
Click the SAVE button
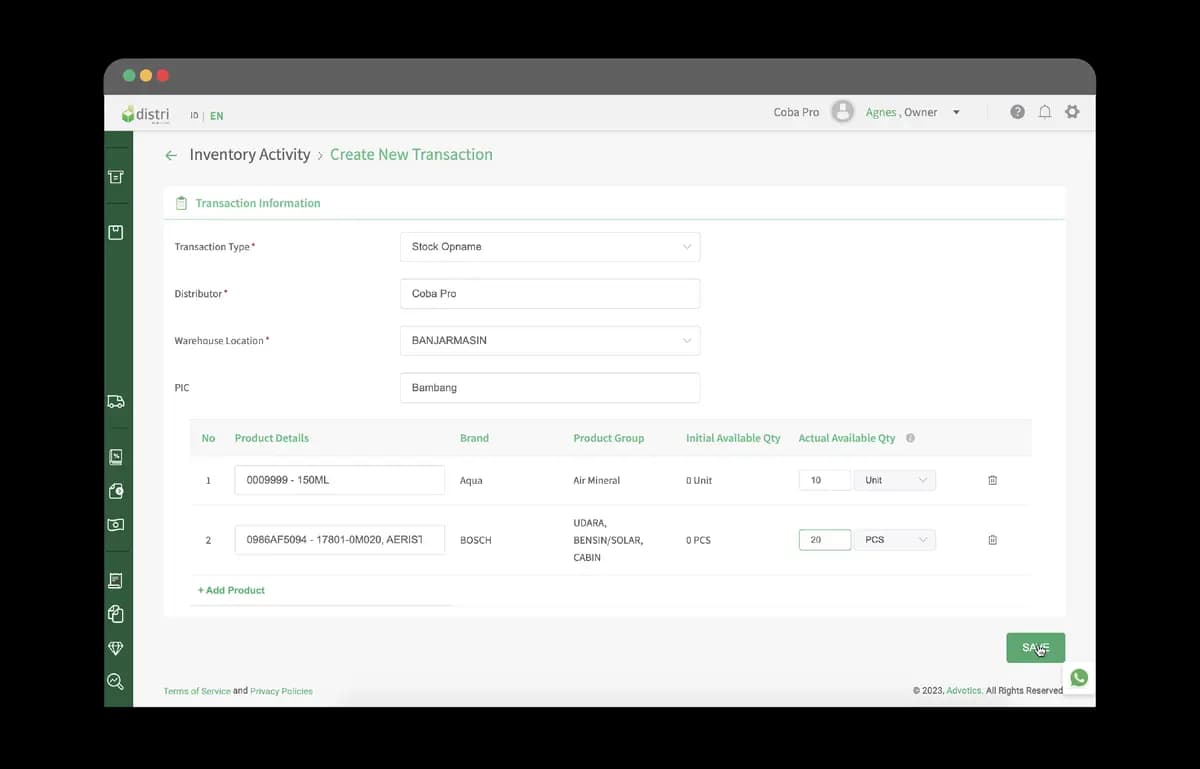pyautogui.click(x=1035, y=648)
